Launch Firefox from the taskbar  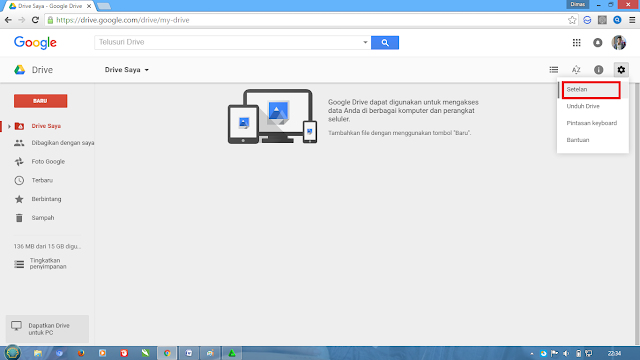[x=81, y=353]
